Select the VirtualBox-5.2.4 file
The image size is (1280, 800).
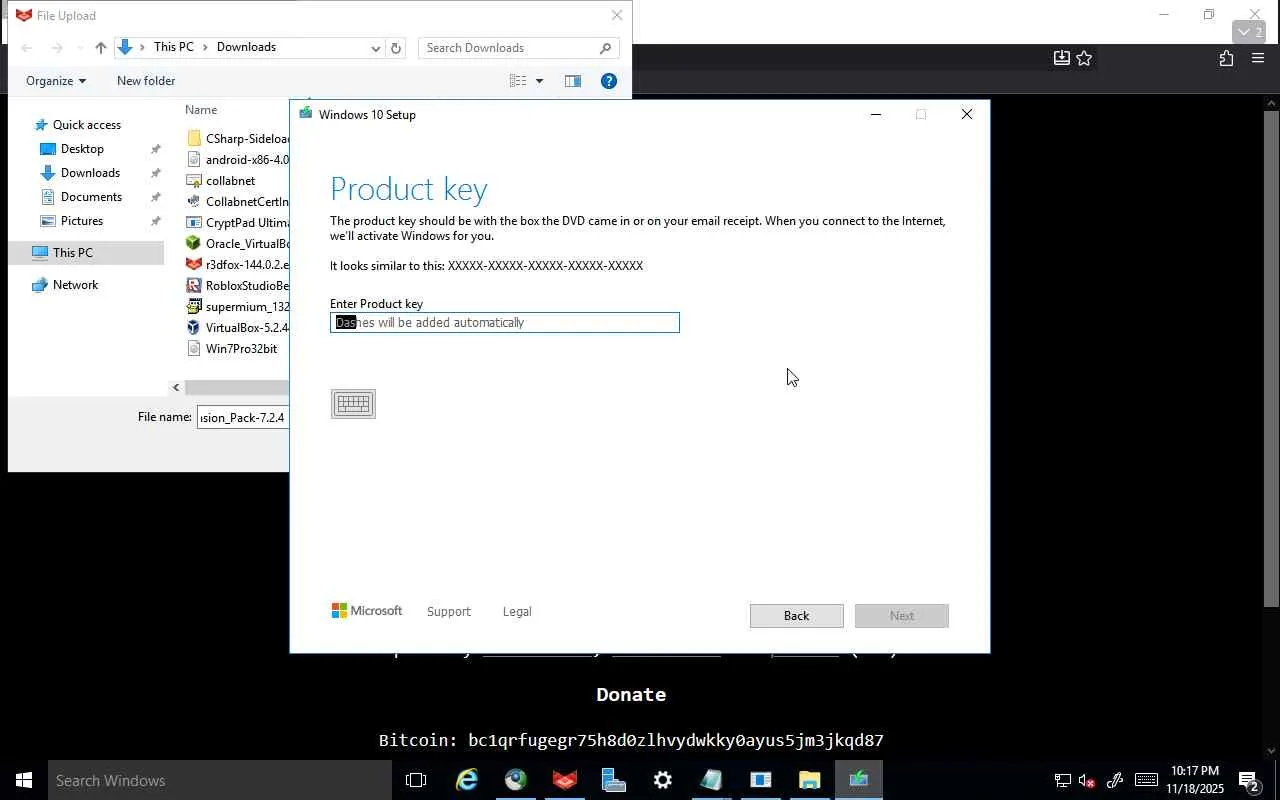pyautogui.click(x=238, y=328)
